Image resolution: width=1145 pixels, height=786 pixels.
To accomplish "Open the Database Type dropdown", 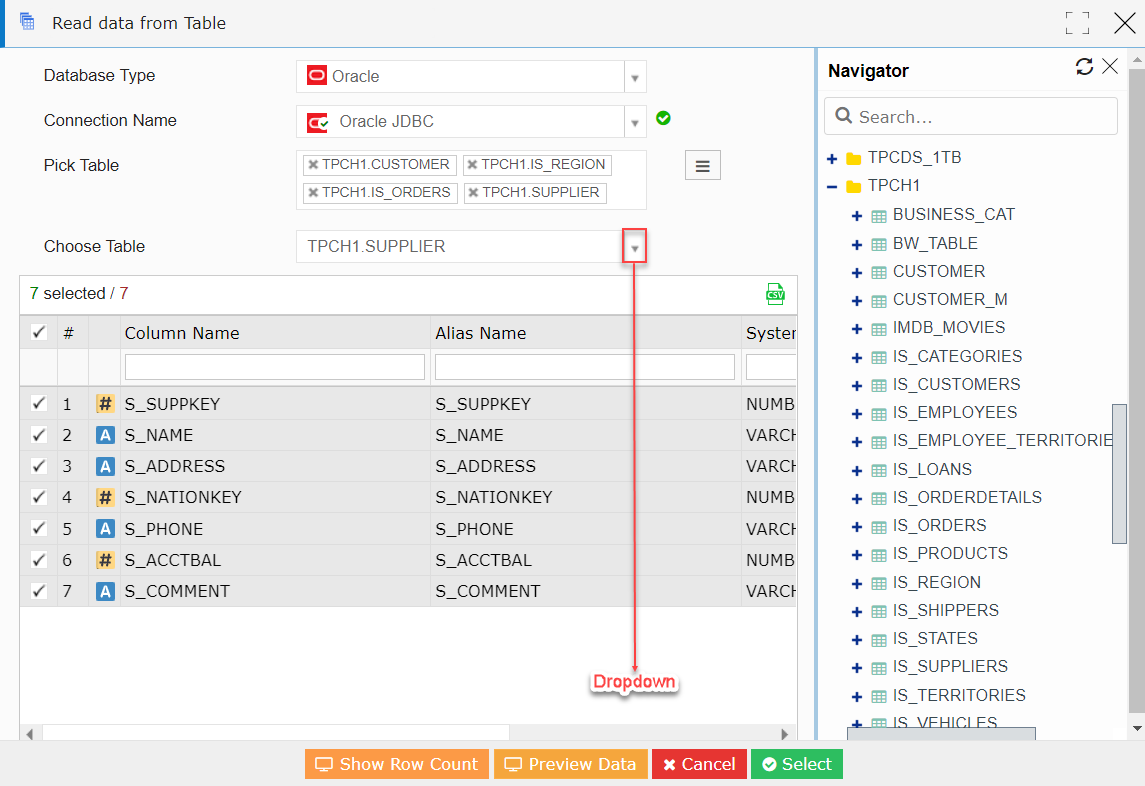I will (x=635, y=76).
